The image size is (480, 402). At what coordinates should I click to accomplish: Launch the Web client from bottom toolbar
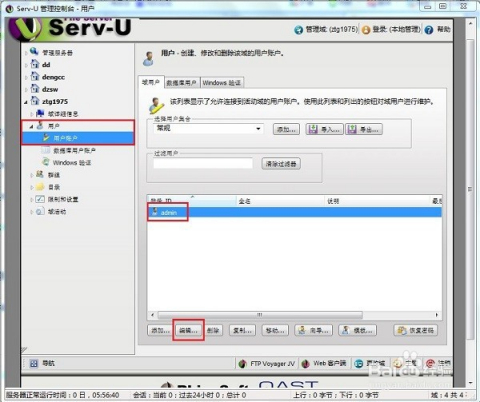[x=324, y=363]
